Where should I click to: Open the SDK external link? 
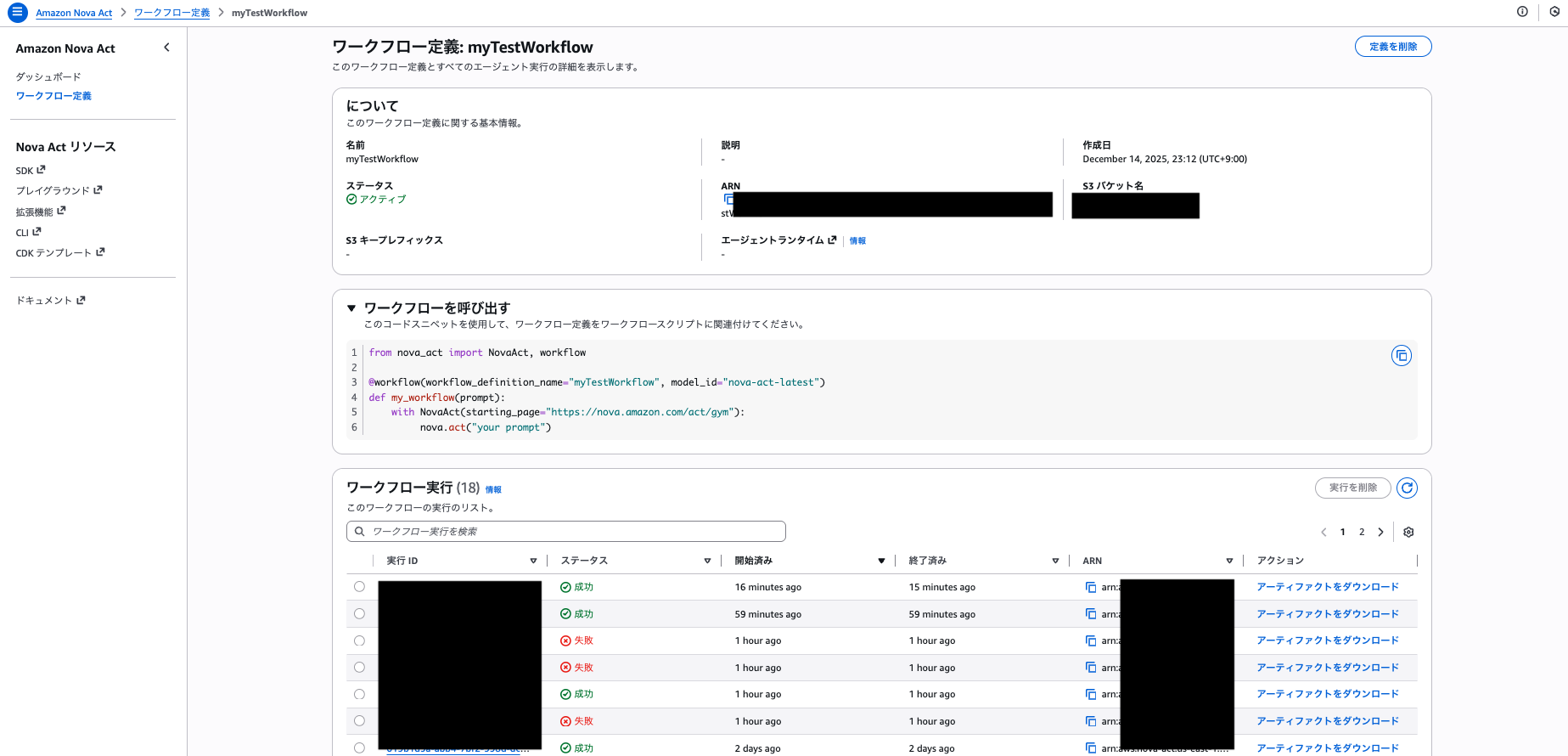pos(31,170)
